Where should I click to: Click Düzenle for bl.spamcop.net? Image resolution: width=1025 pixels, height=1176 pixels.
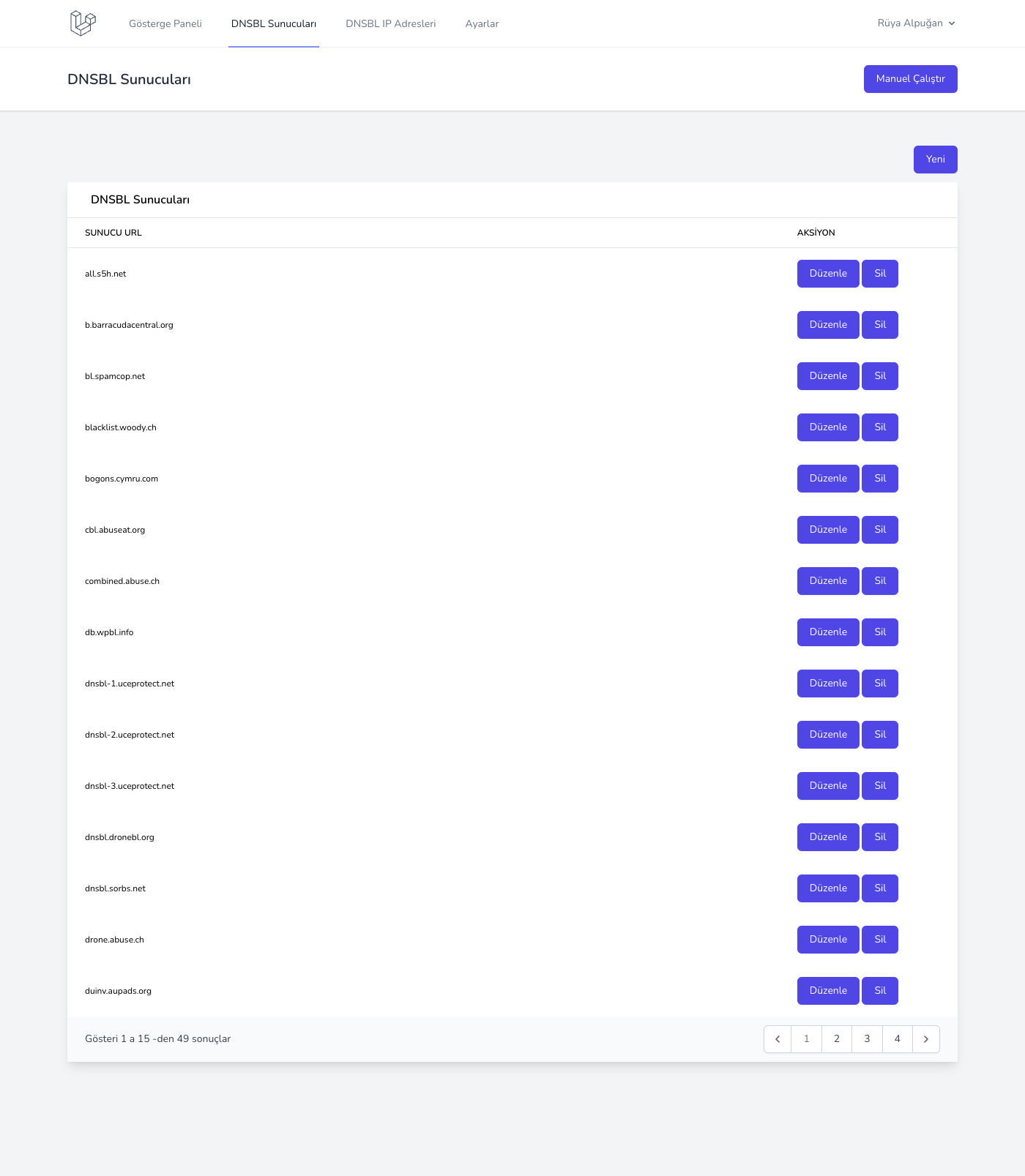click(828, 376)
